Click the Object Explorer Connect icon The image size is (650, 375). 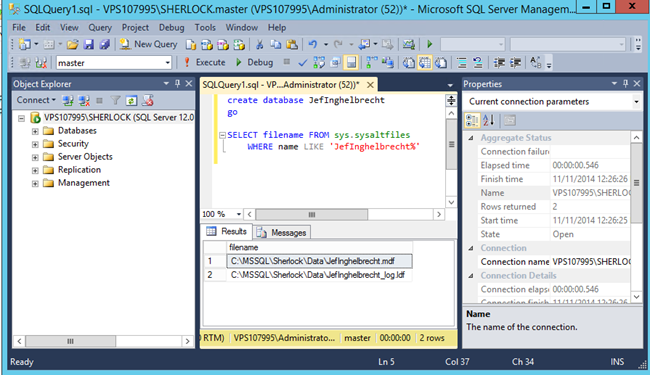pyautogui.click(x=68, y=100)
